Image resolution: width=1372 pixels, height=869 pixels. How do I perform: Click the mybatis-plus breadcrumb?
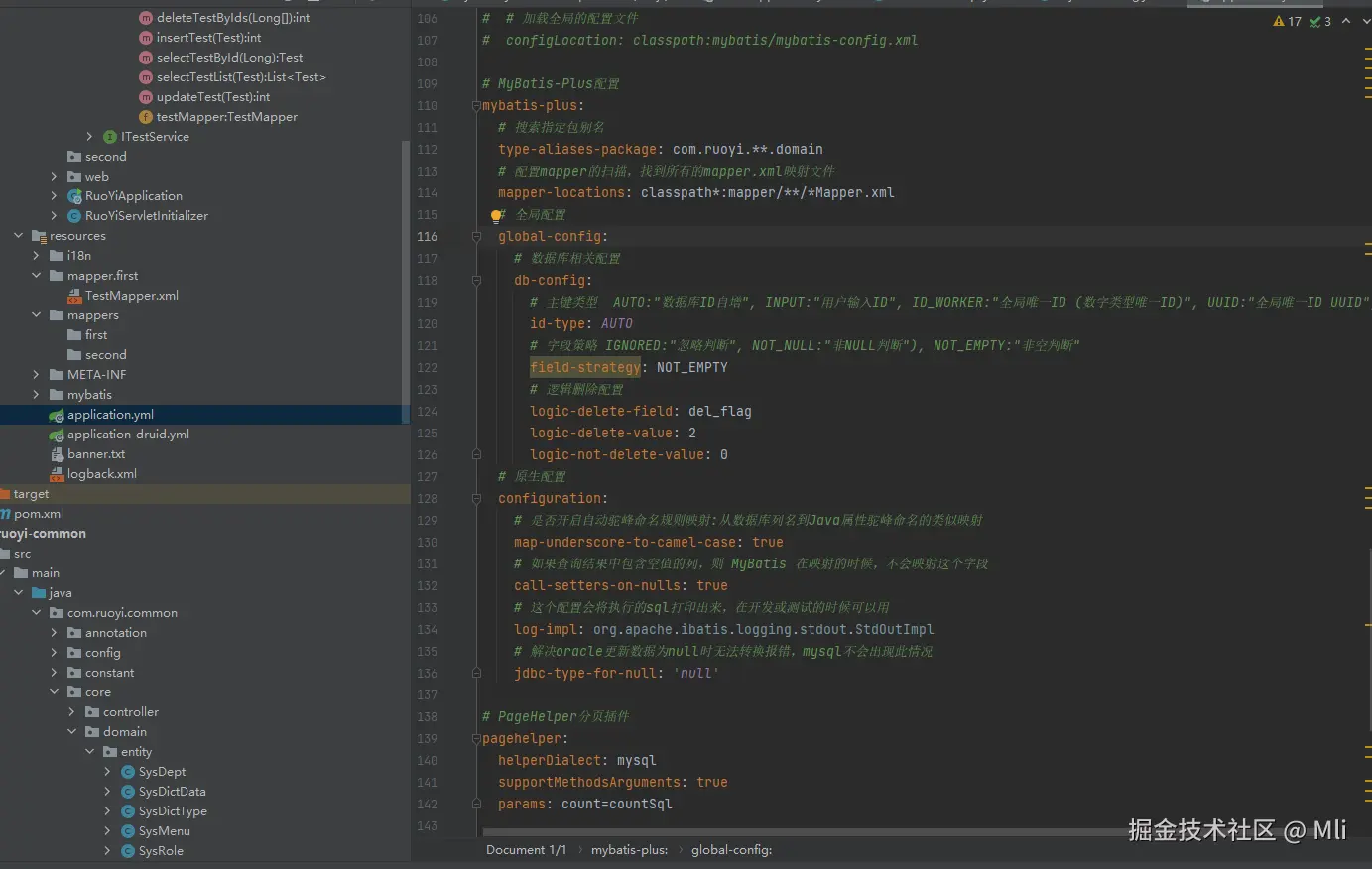pyautogui.click(x=629, y=850)
